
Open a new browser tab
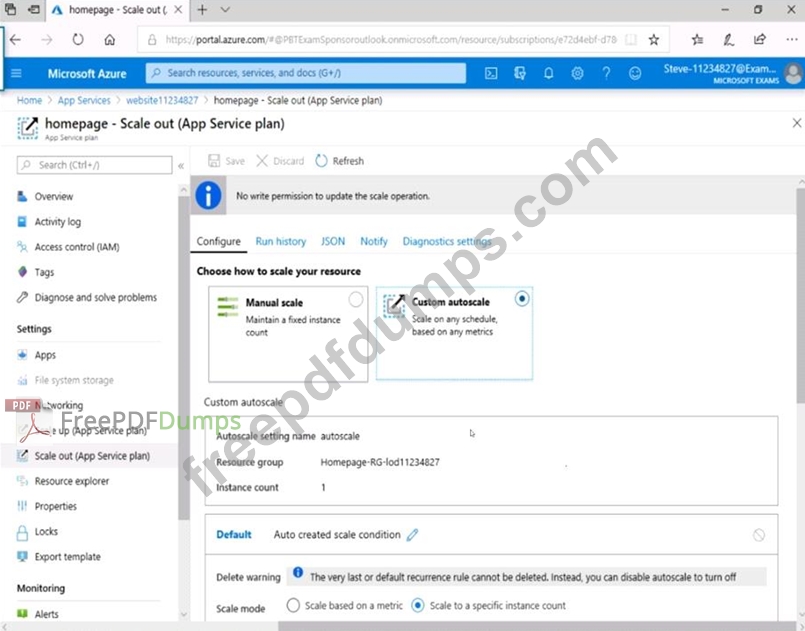[202, 10]
